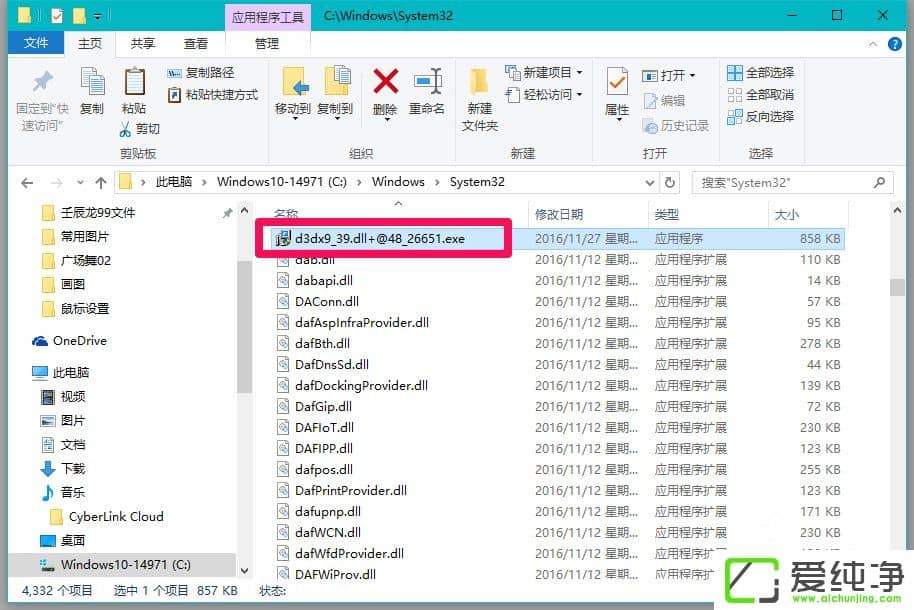This screenshot has width=914, height=610.
Task: Sort by the 修改日期 column header
Action: (x=588, y=215)
